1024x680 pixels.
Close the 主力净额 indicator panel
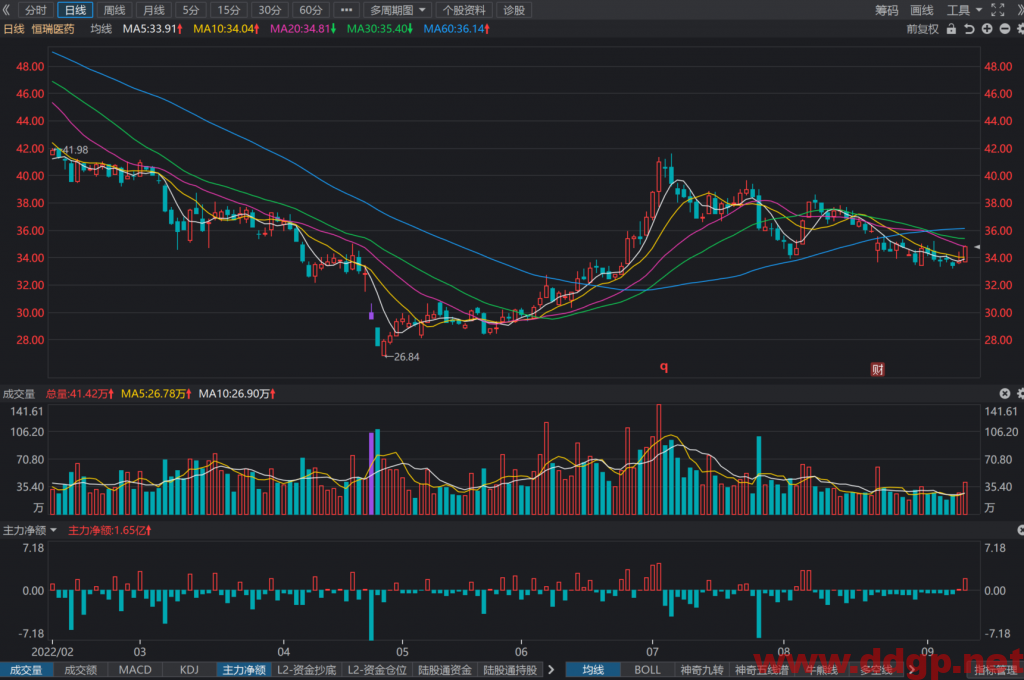(1021, 530)
